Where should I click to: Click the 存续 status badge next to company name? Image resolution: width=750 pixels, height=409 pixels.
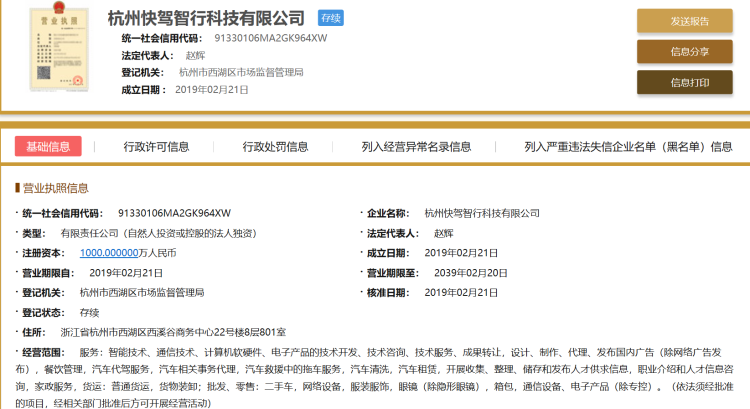pyautogui.click(x=331, y=18)
